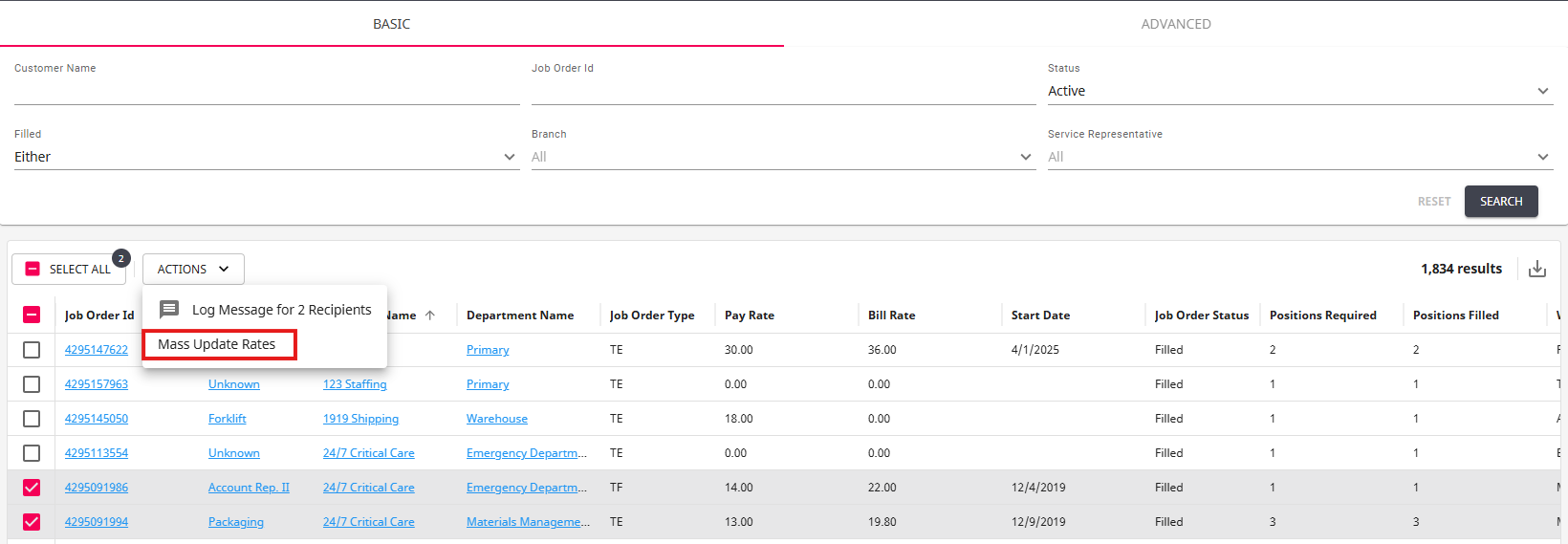Screen dimensions: 1568x544
Task: Click the Log Message chat icon
Action: click(169, 310)
